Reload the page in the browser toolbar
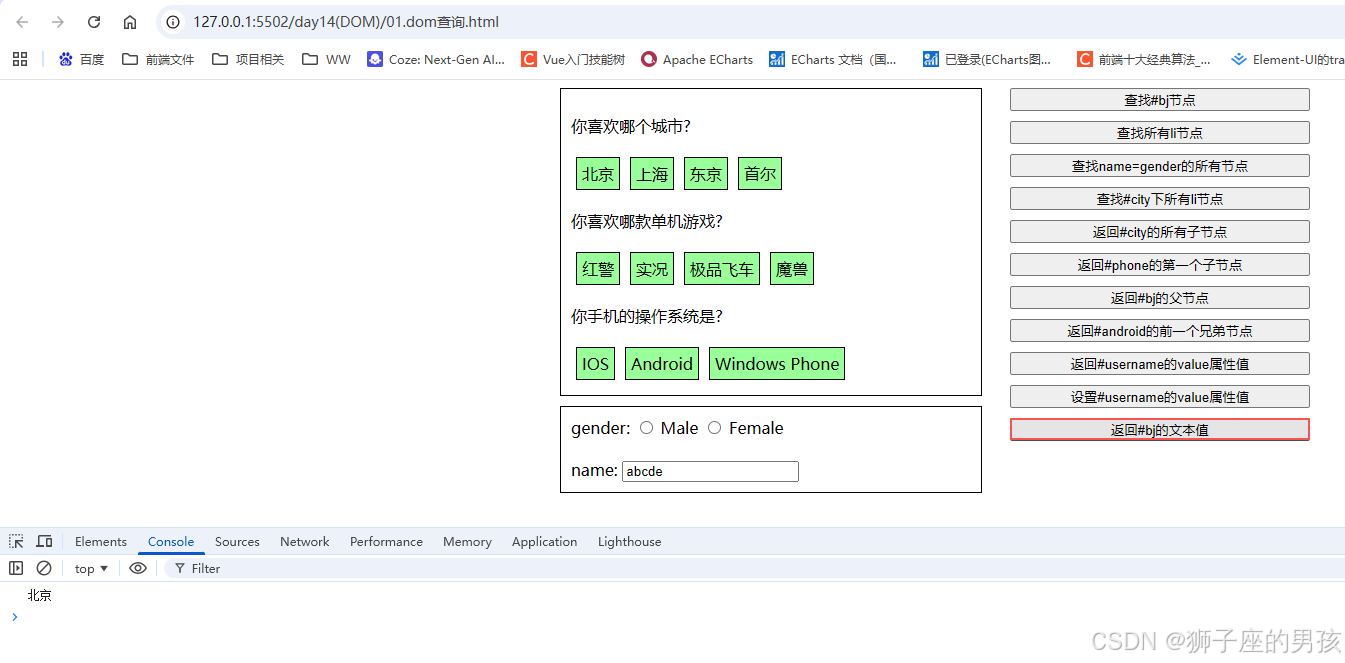Viewport: 1345px width, 663px height. click(x=93, y=21)
